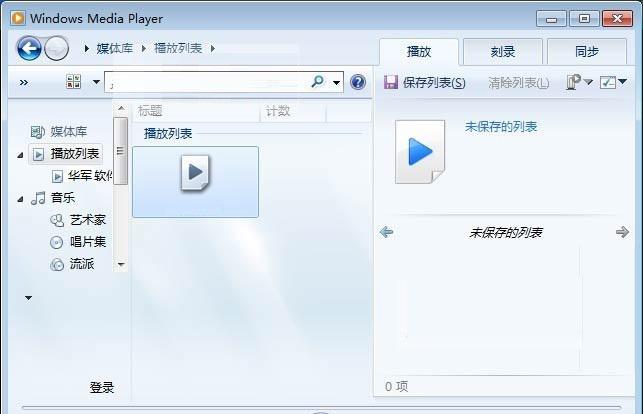Click the 未保存的列表 title link
Viewport: 643px width, 414px height.
click(x=501, y=127)
